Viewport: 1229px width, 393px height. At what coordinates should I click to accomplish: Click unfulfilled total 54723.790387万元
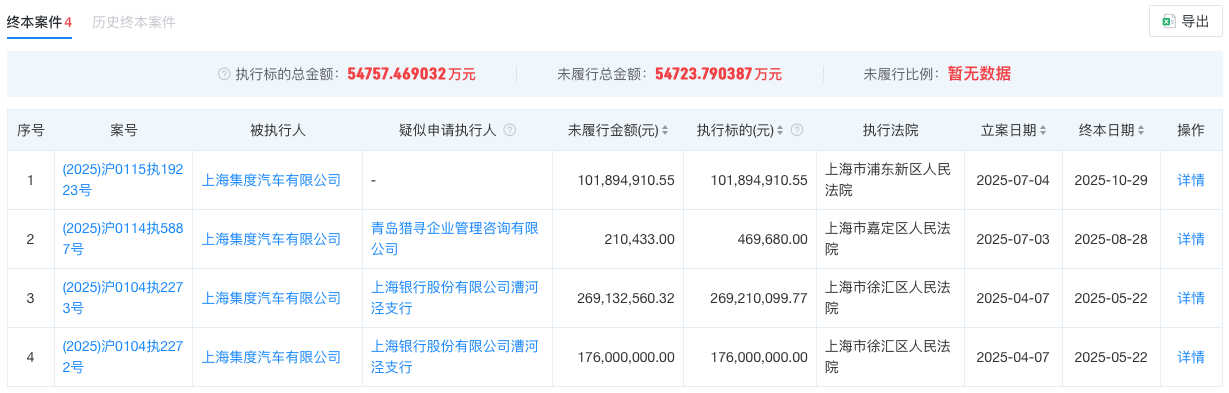click(x=718, y=74)
